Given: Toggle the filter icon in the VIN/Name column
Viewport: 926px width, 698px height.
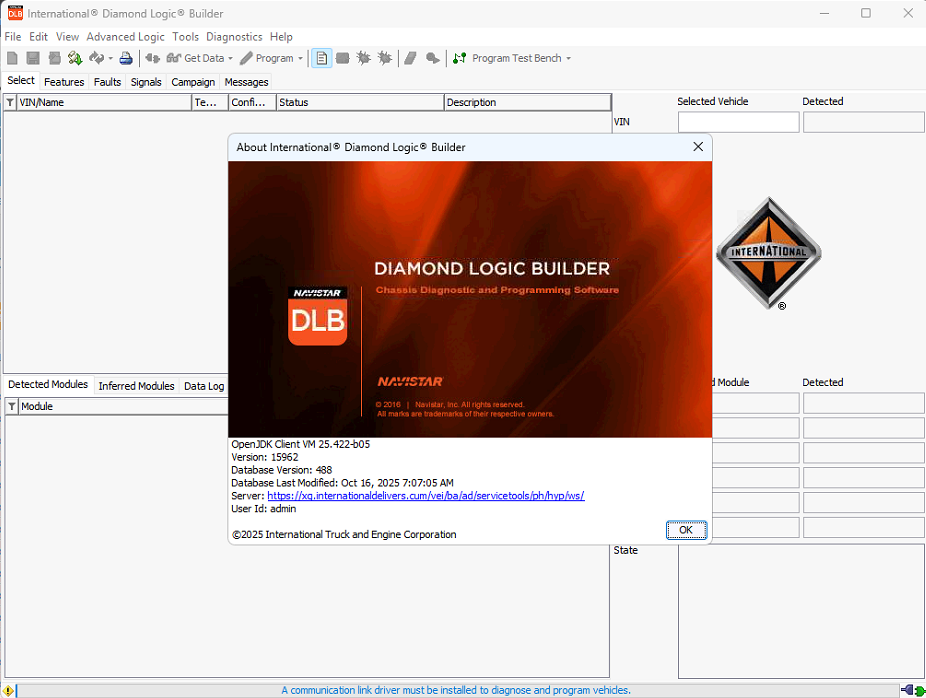Looking at the screenshot, I should pos(8,101).
